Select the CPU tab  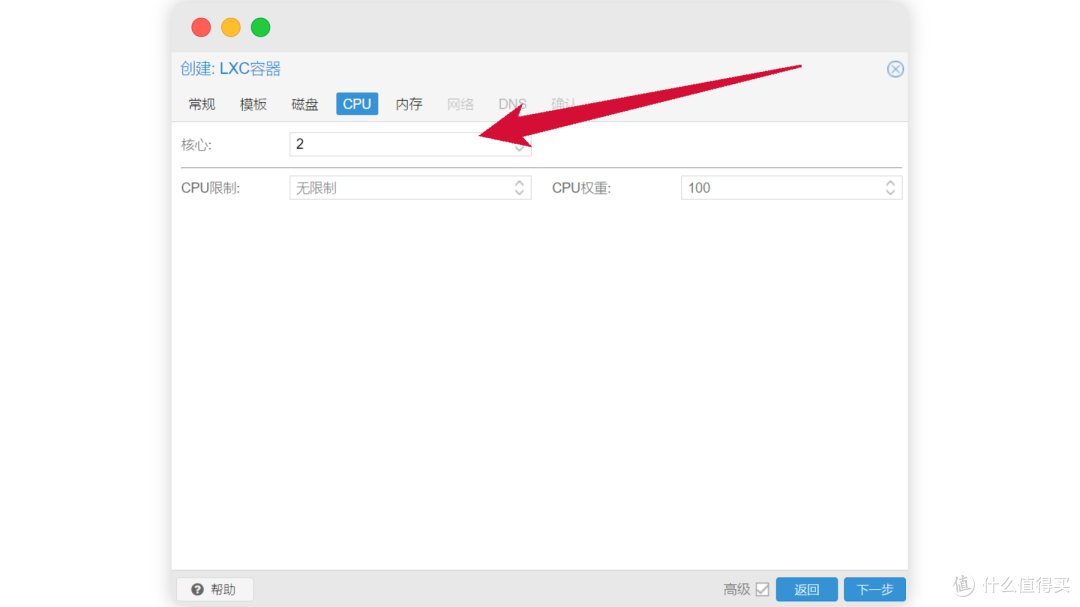pyautogui.click(x=357, y=104)
